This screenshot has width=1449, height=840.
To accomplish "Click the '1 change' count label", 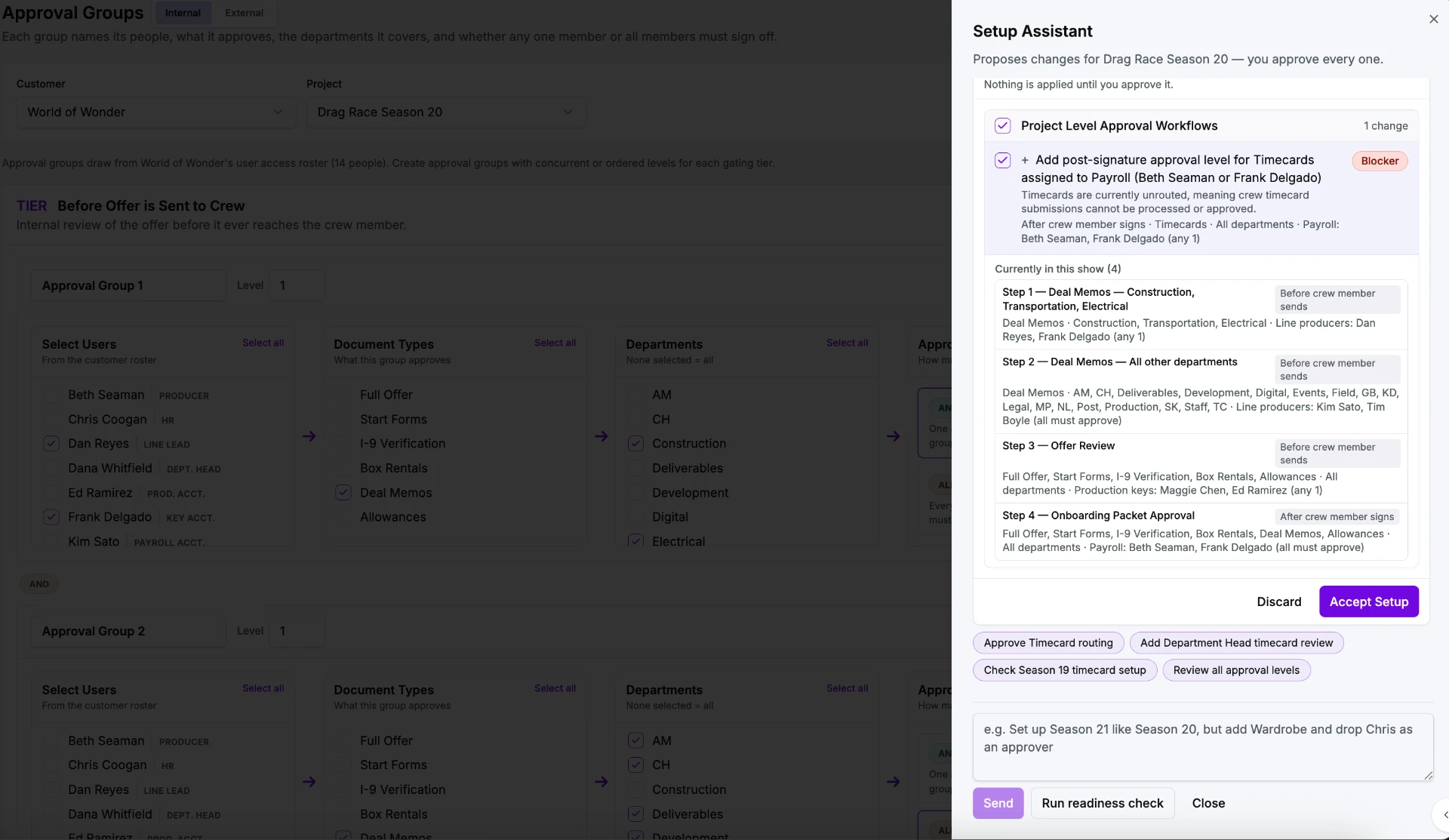I will tap(1386, 126).
